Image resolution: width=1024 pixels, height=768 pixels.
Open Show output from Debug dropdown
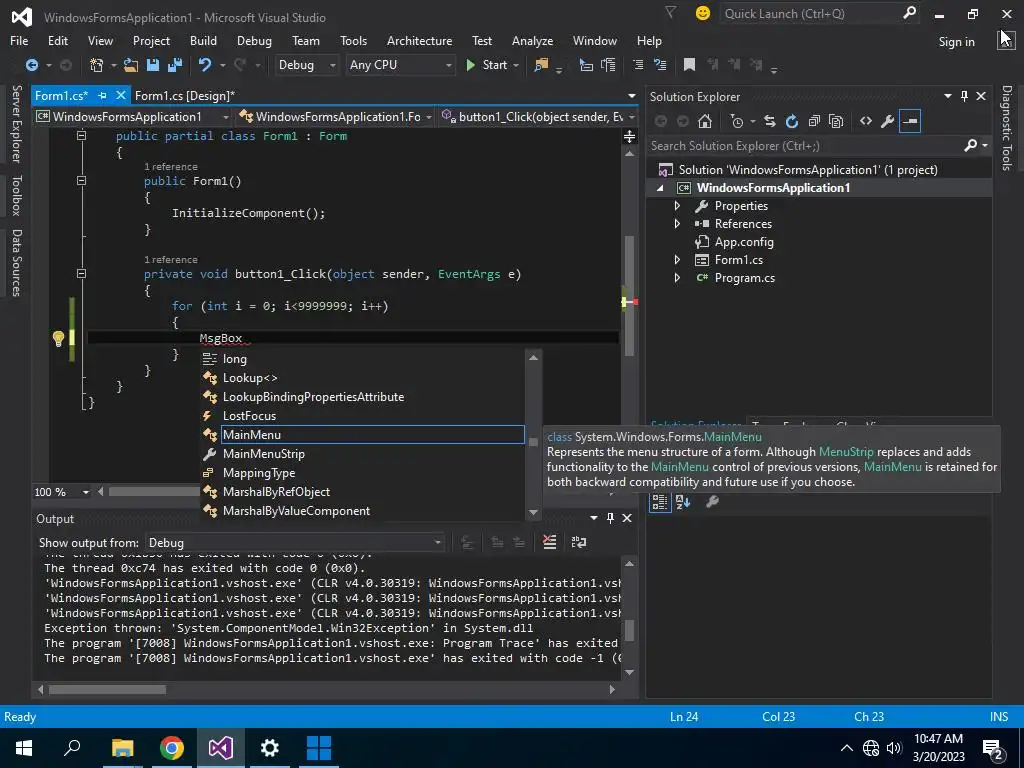294,543
